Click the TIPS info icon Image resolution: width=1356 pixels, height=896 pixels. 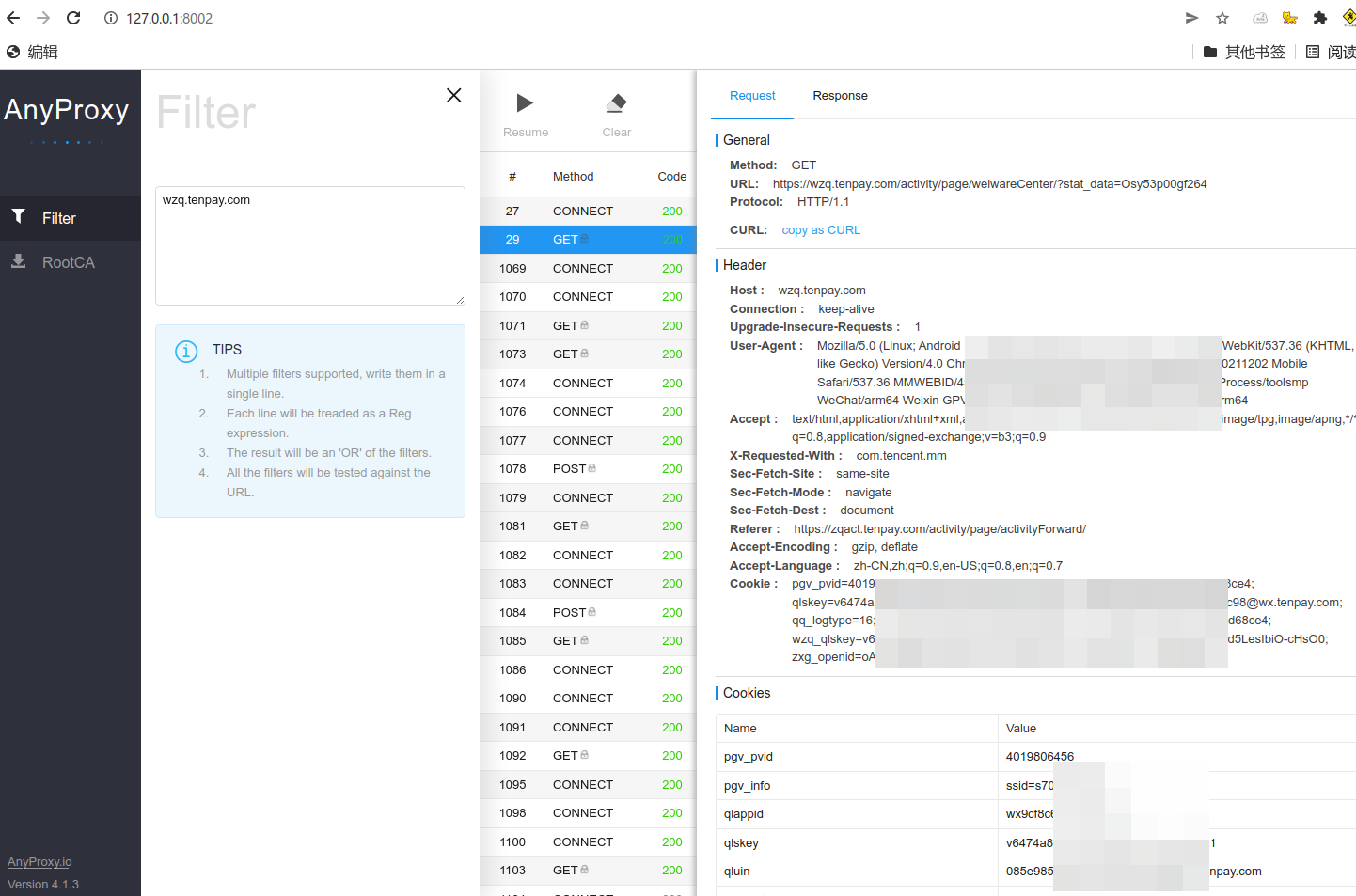(186, 352)
